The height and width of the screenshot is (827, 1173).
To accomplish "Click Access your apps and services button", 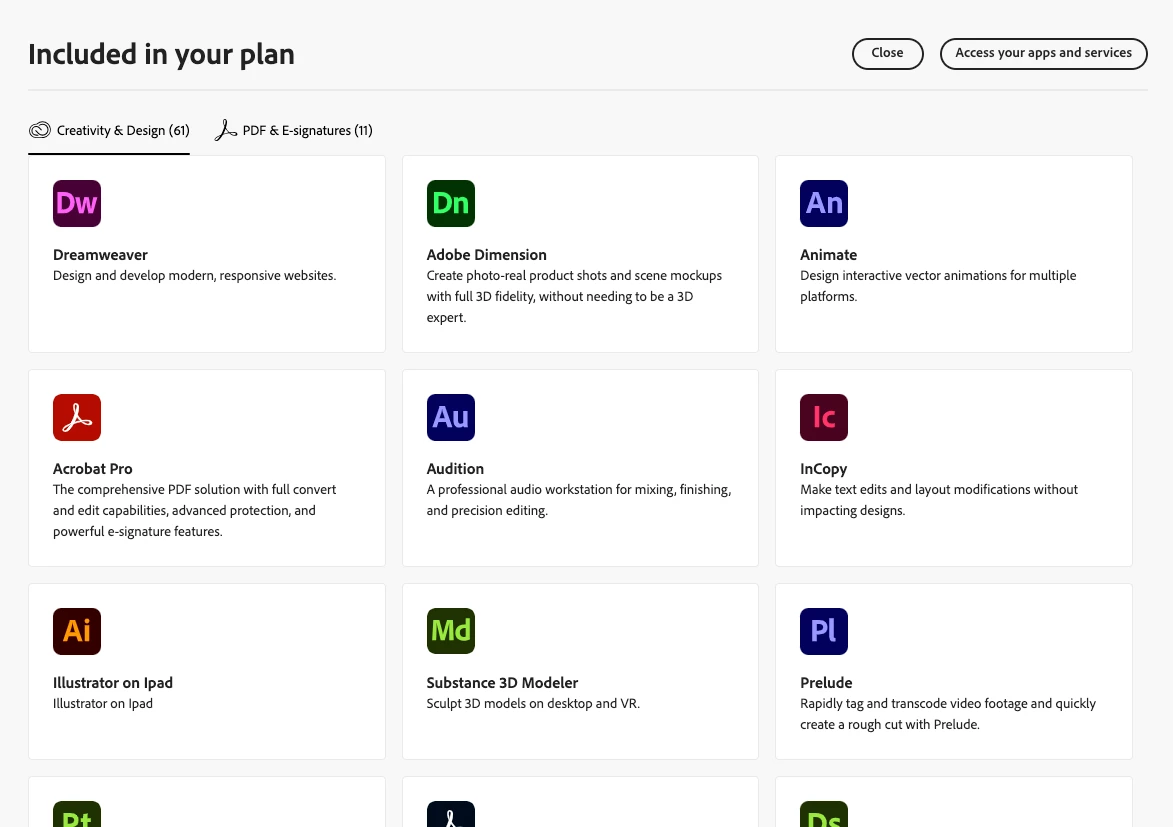I will pos(1044,54).
